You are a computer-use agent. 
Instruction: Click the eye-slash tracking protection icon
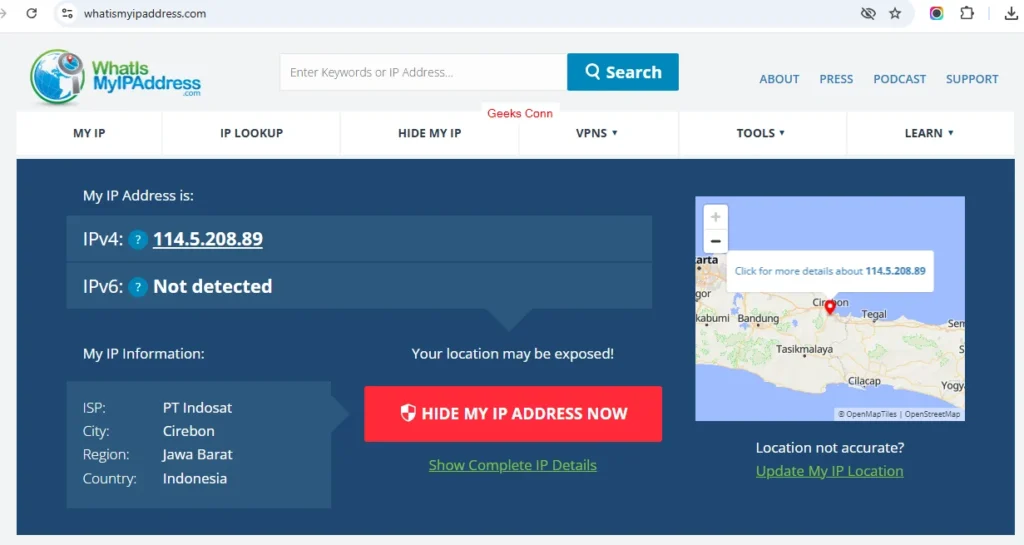coord(868,13)
